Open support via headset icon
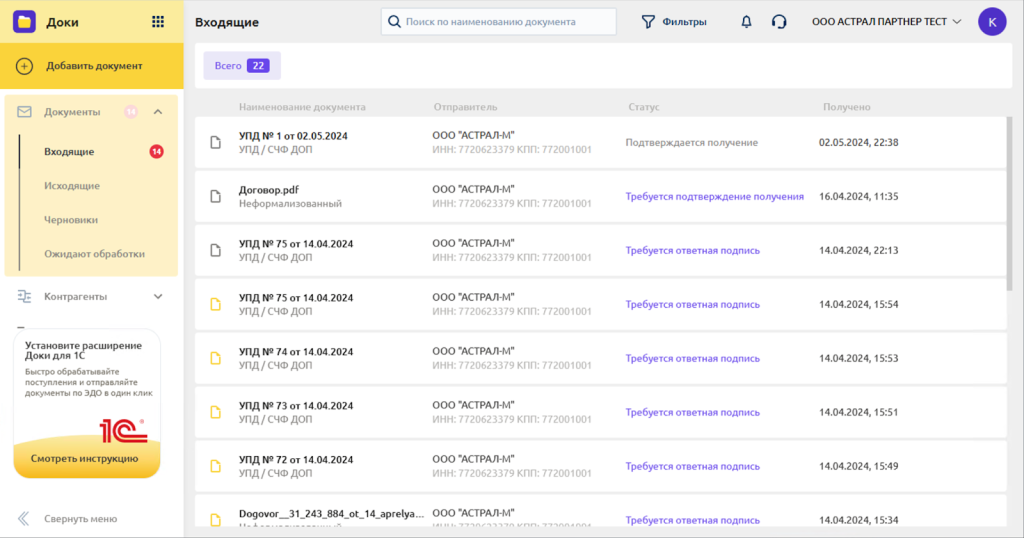Viewport: 1024px width, 538px height. (779, 22)
